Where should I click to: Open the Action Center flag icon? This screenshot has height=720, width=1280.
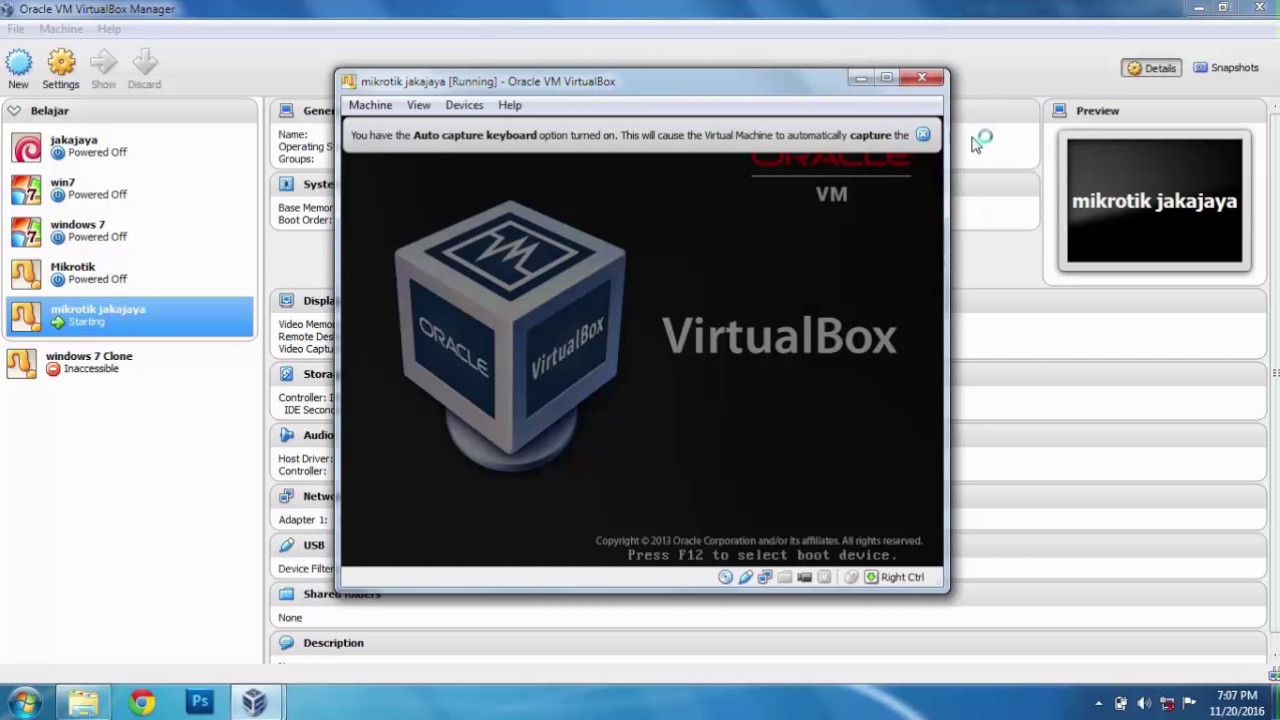[1190, 703]
